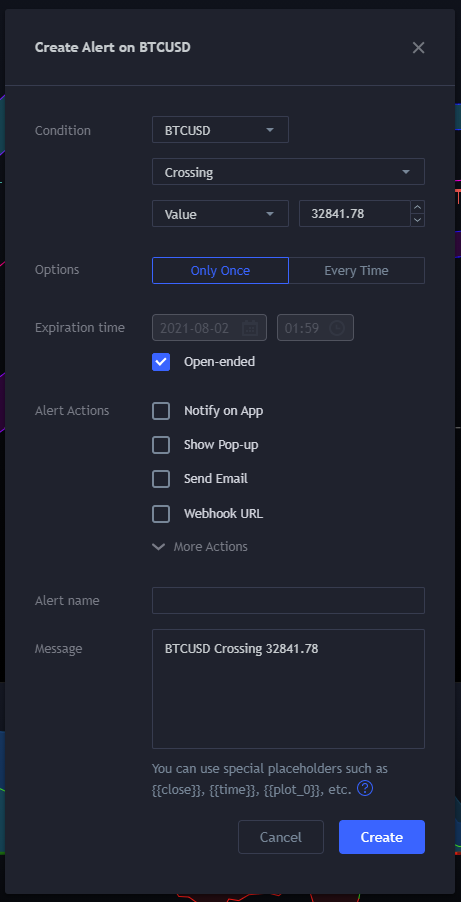Increase alert value with up arrow

418,207
